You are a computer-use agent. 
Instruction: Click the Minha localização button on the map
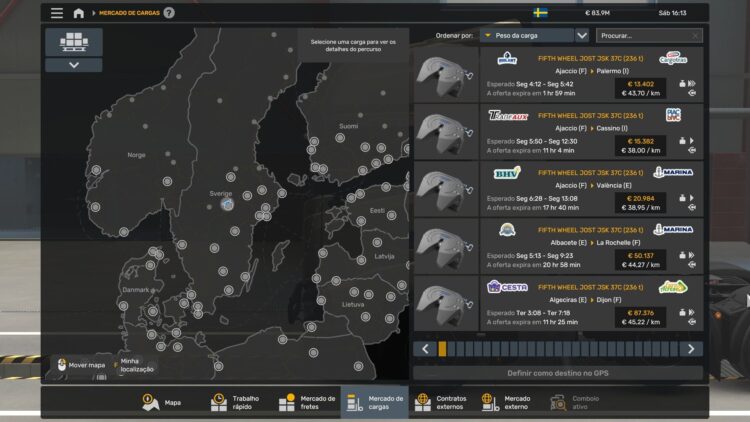(x=135, y=365)
